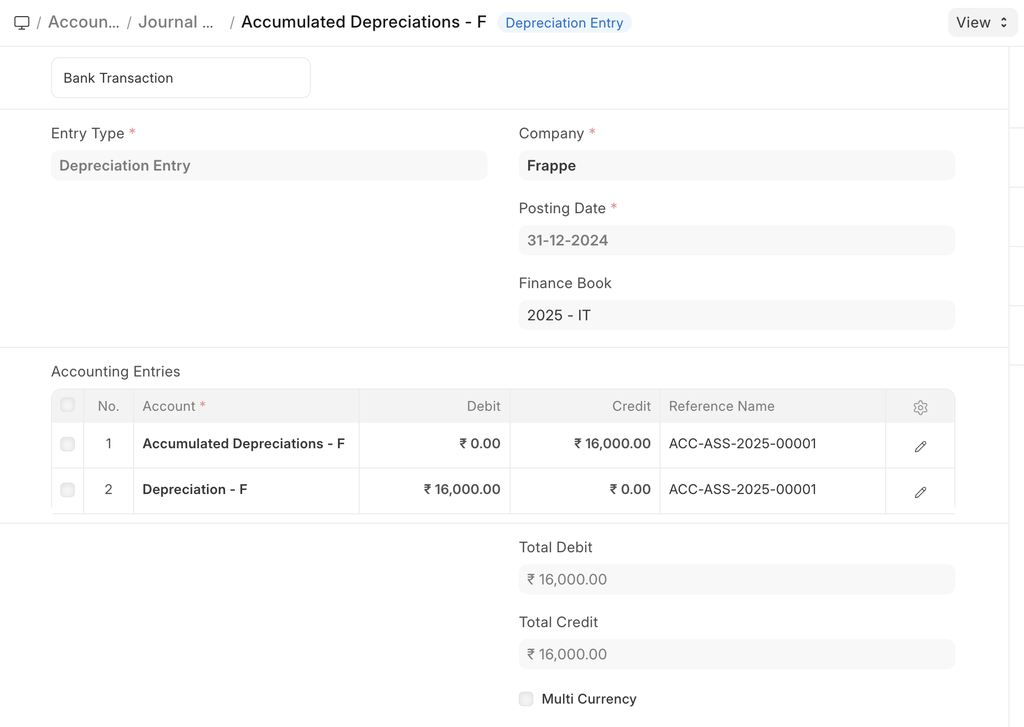Click the Depreciation Entry status badge
The width and height of the screenshot is (1024, 727).
click(x=564, y=23)
